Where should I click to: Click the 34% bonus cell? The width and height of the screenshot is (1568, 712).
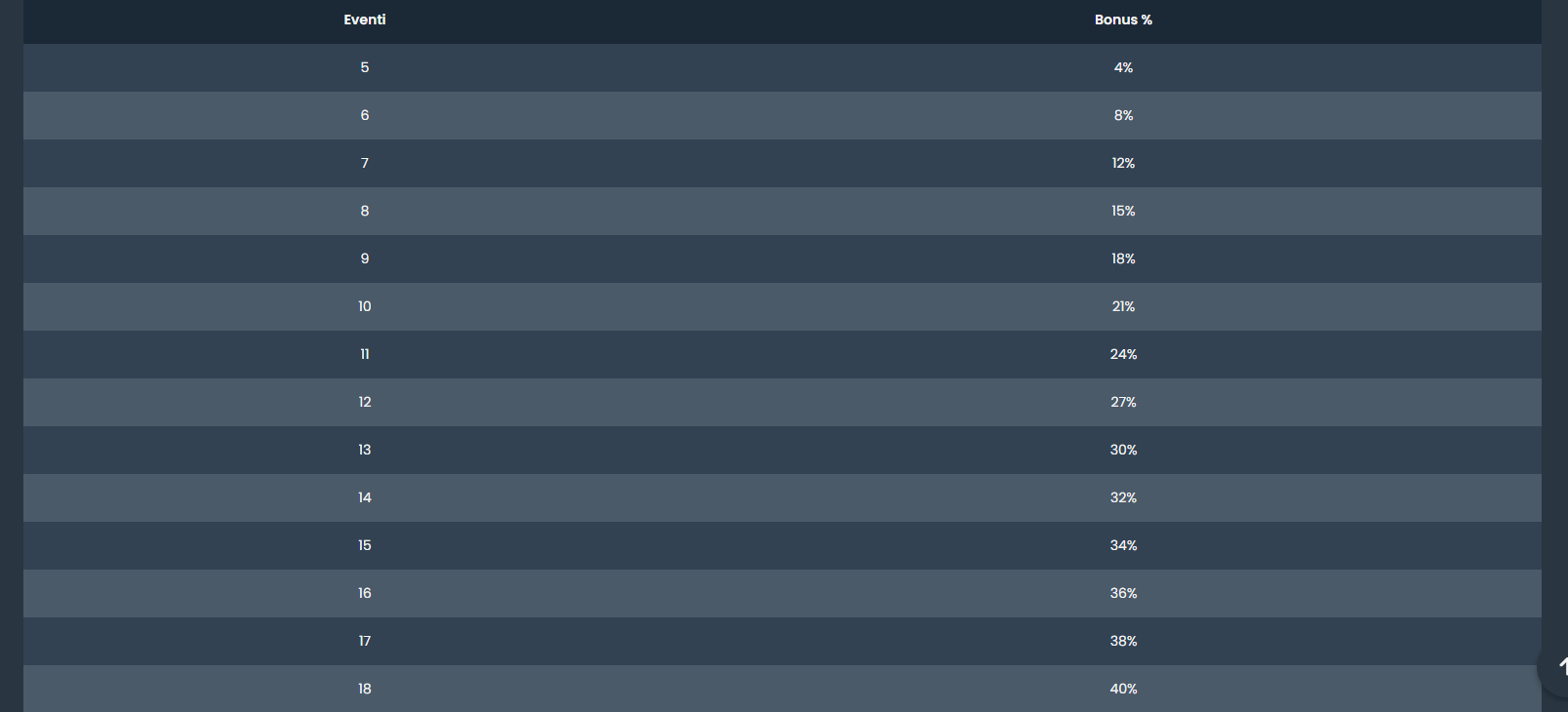click(x=1123, y=545)
